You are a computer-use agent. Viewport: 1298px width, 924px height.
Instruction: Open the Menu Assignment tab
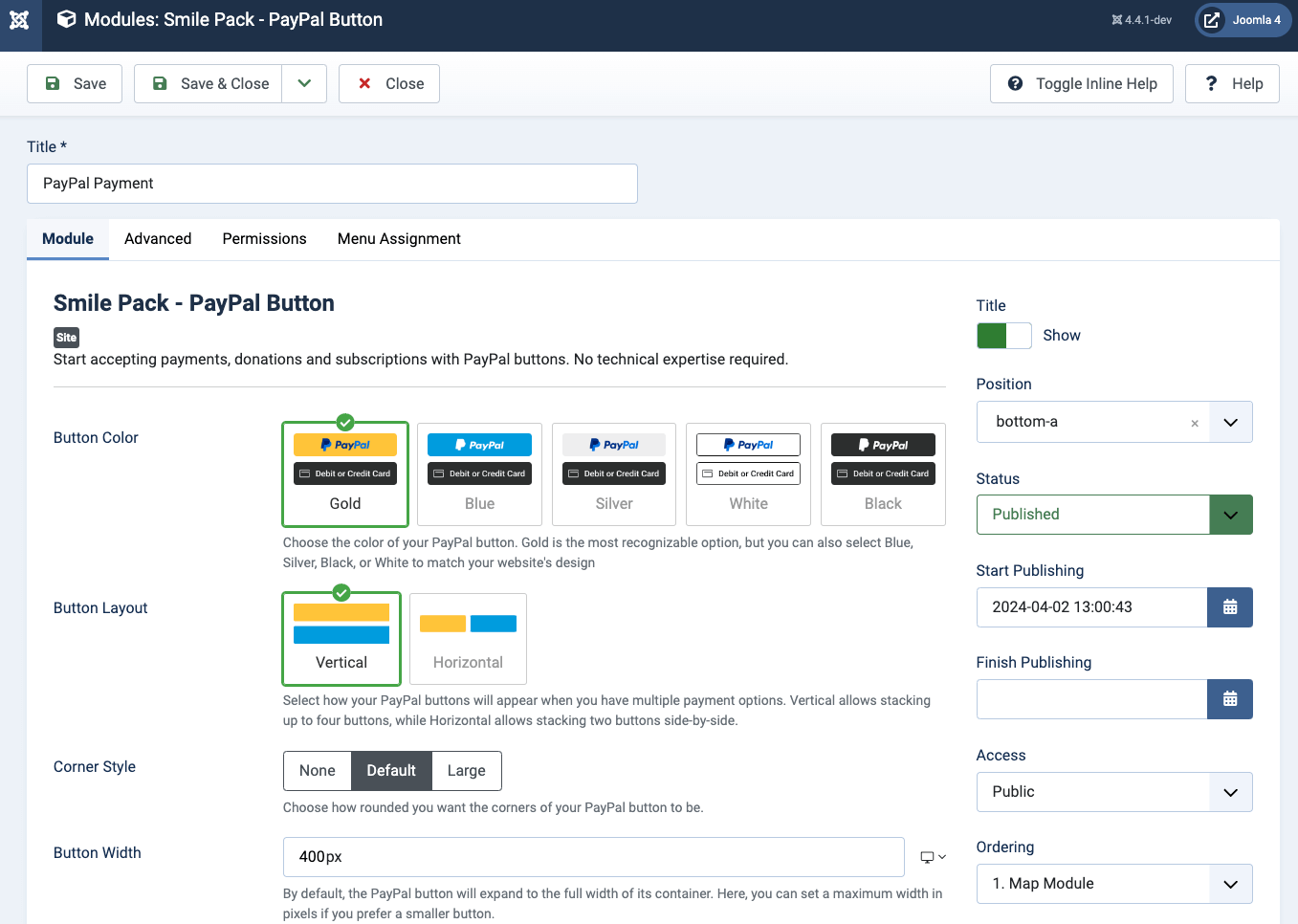click(x=399, y=239)
